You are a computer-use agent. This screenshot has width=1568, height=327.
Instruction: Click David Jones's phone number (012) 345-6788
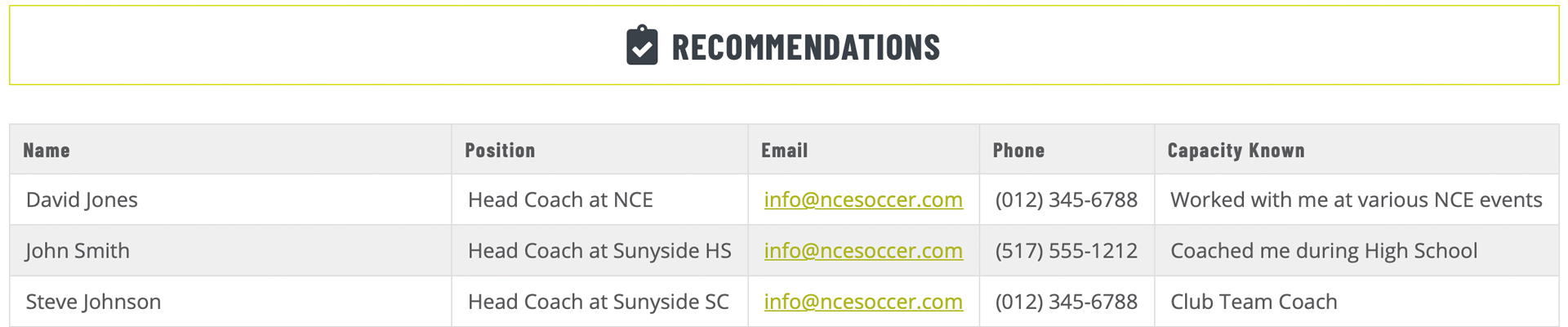(1066, 199)
